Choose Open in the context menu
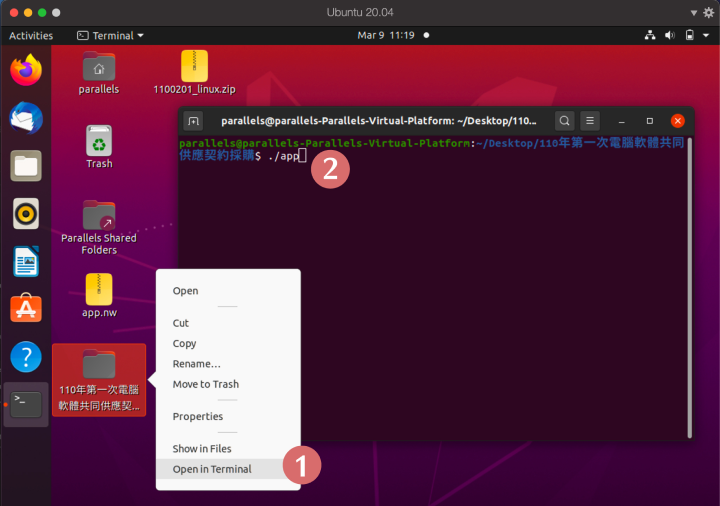The width and height of the screenshot is (720, 506). [x=228, y=291]
